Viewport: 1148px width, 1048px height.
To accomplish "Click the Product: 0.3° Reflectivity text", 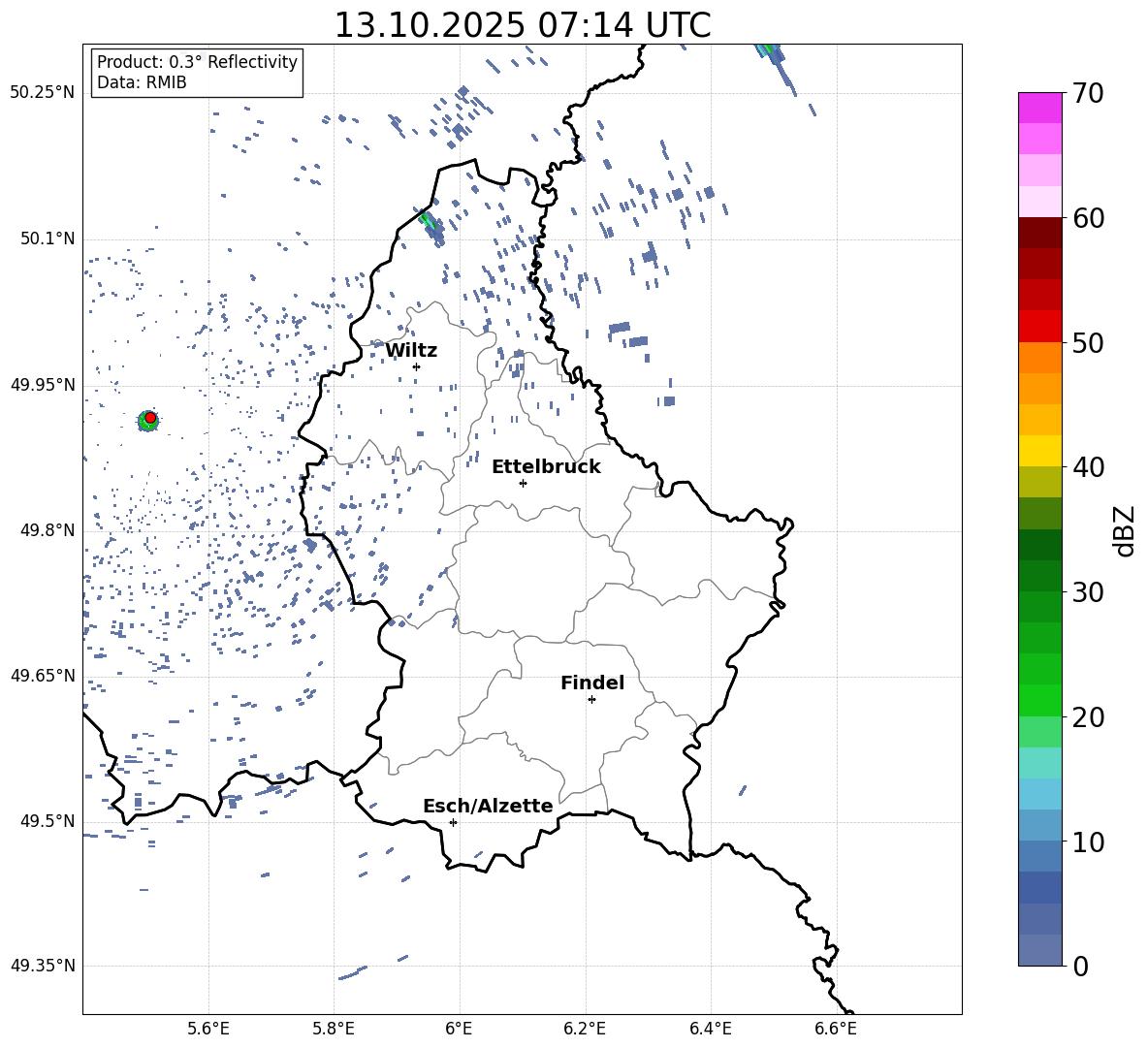I will point(197,62).
